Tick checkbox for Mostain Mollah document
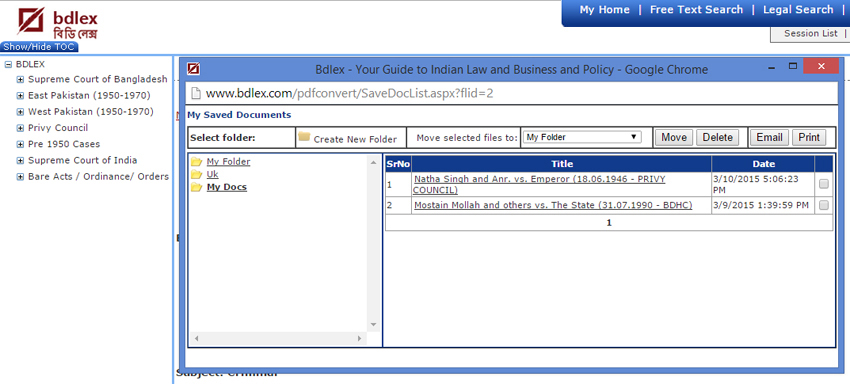The width and height of the screenshot is (850, 384). click(x=823, y=205)
